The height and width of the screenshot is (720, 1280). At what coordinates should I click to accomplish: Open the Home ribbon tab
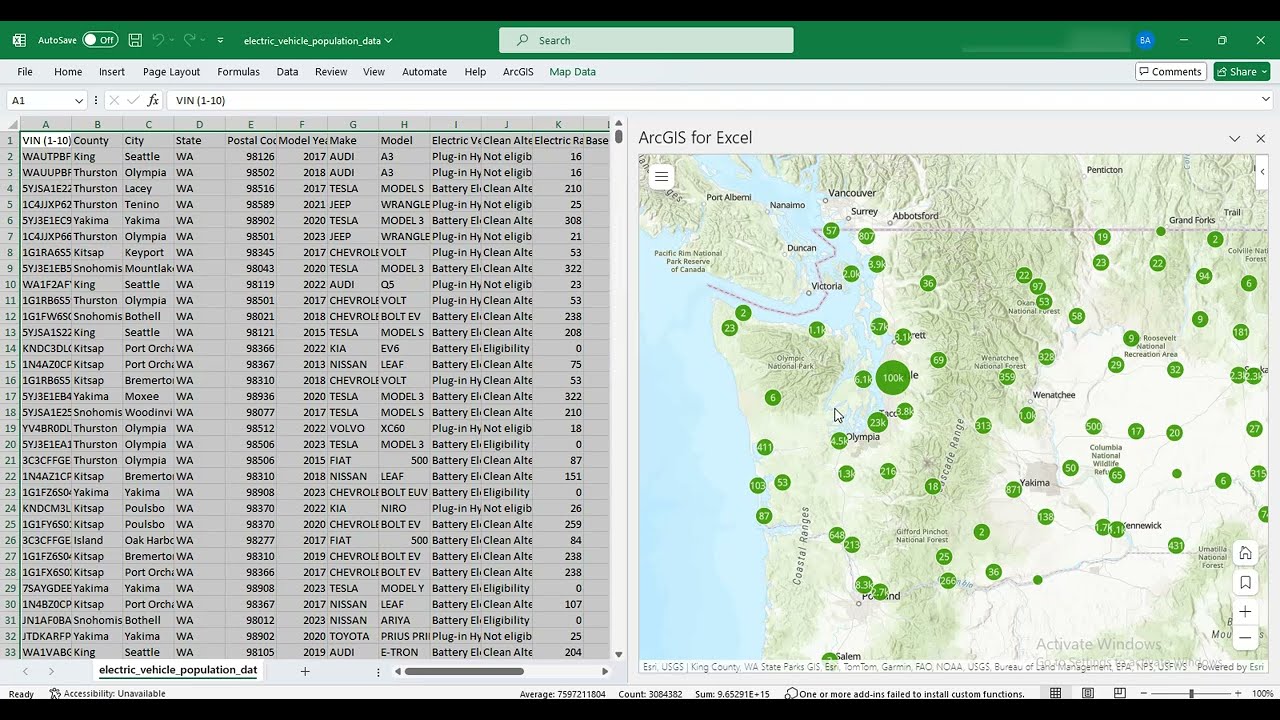(x=68, y=71)
